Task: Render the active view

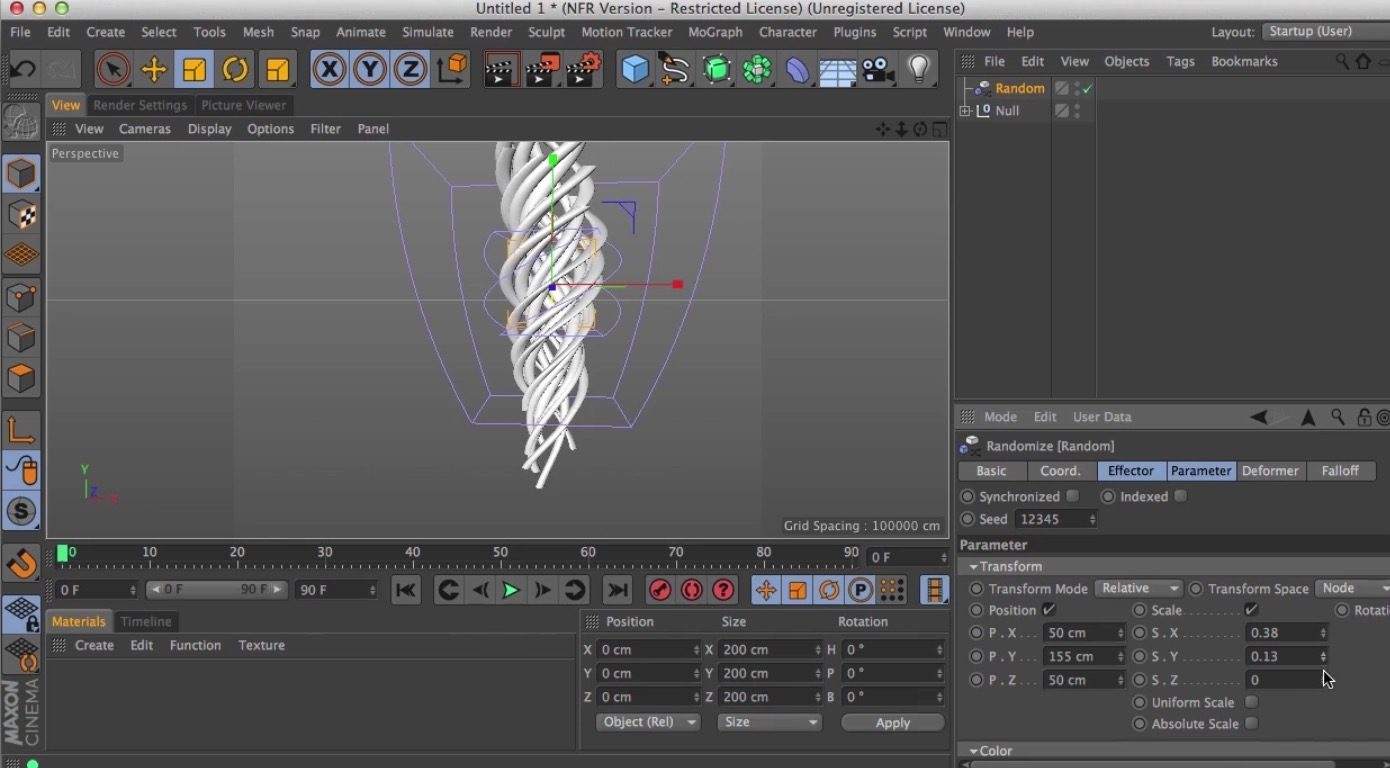Action: point(502,69)
